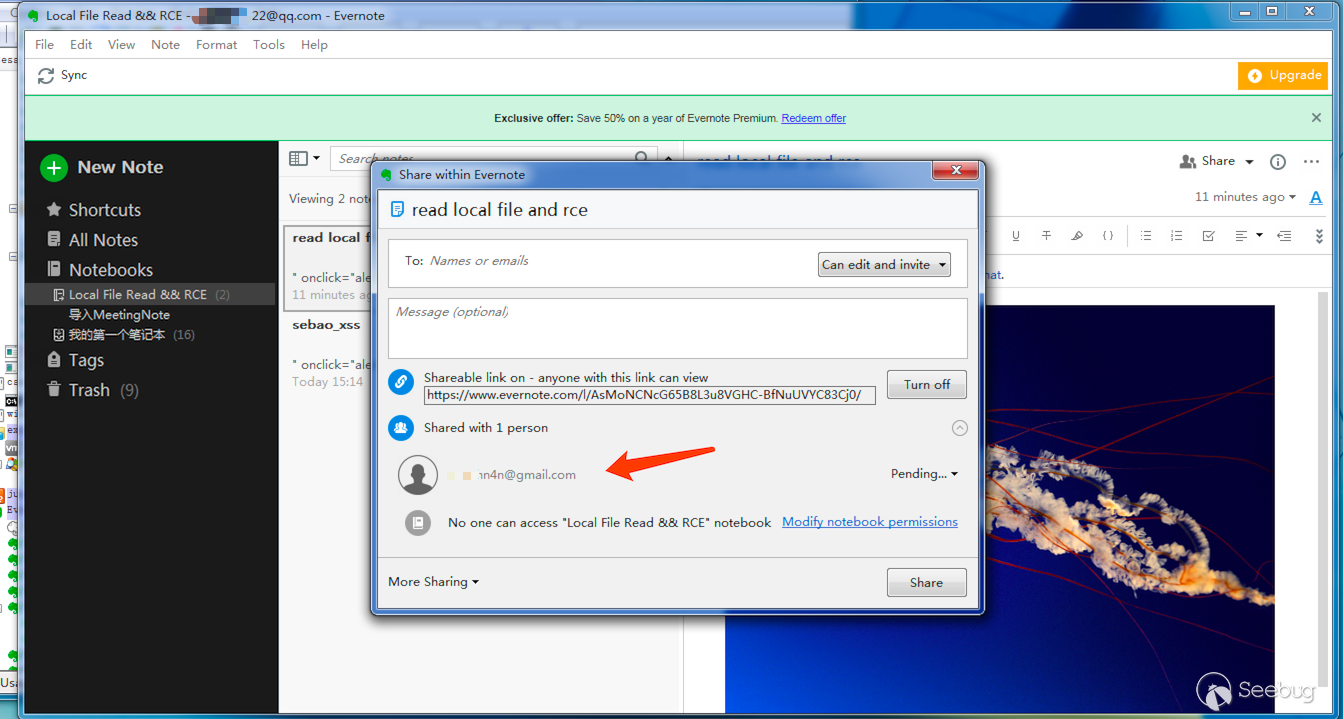This screenshot has width=1343, height=719.
Task: Open the Edit menu
Action: [x=81, y=45]
